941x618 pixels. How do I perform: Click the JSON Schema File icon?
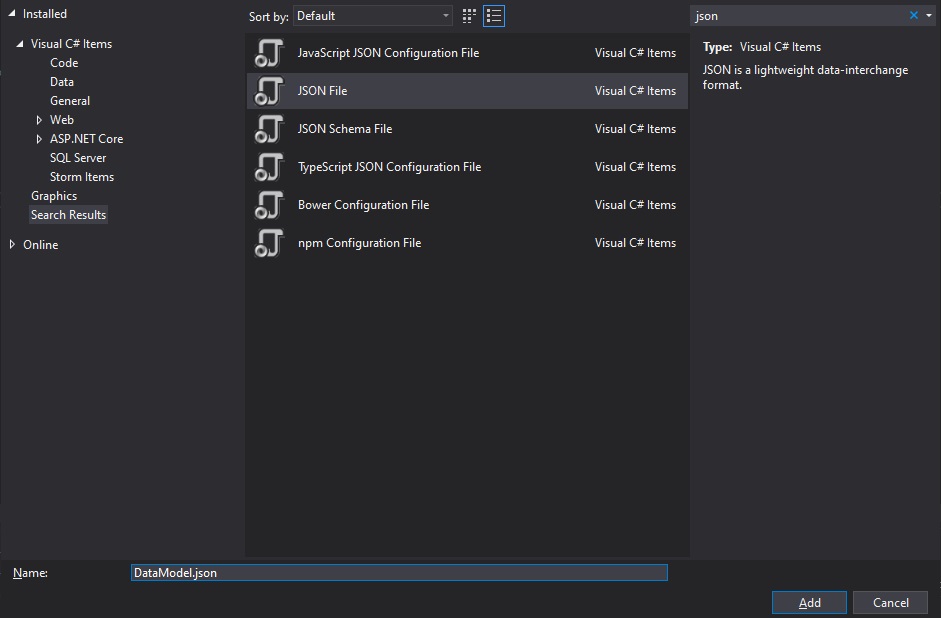coord(269,129)
